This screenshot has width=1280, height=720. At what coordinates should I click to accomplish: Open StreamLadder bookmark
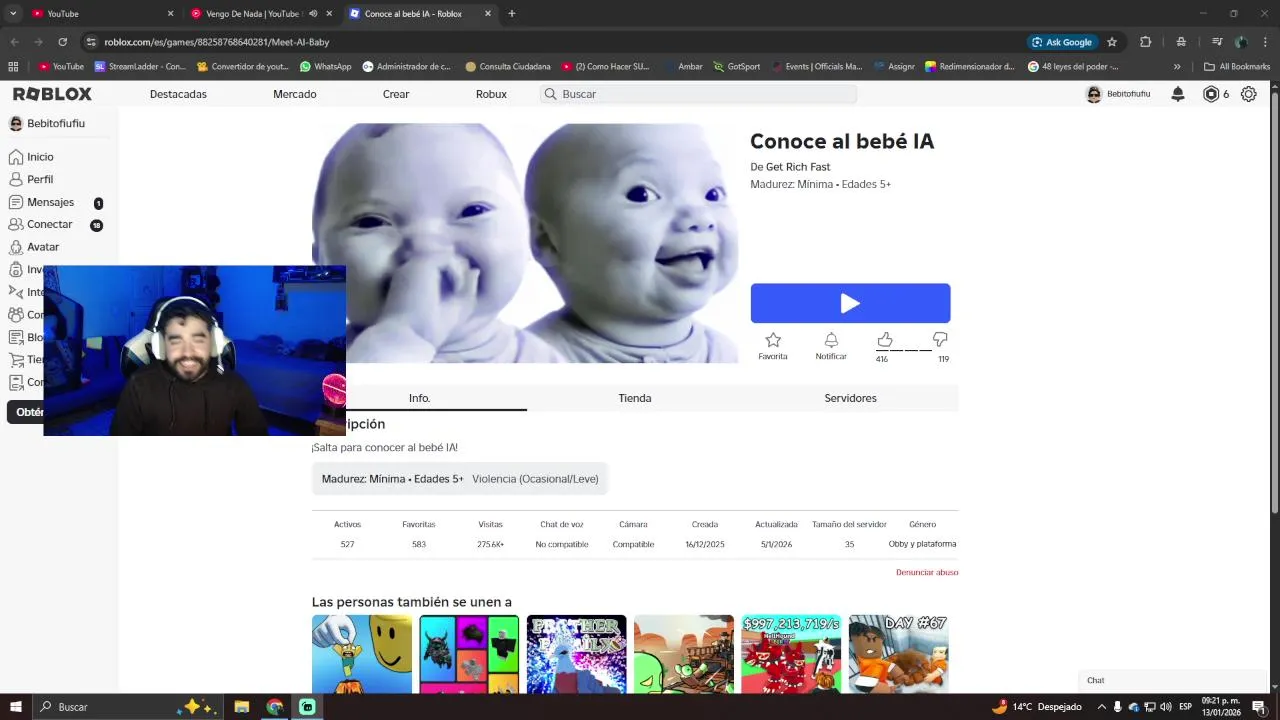pos(140,67)
